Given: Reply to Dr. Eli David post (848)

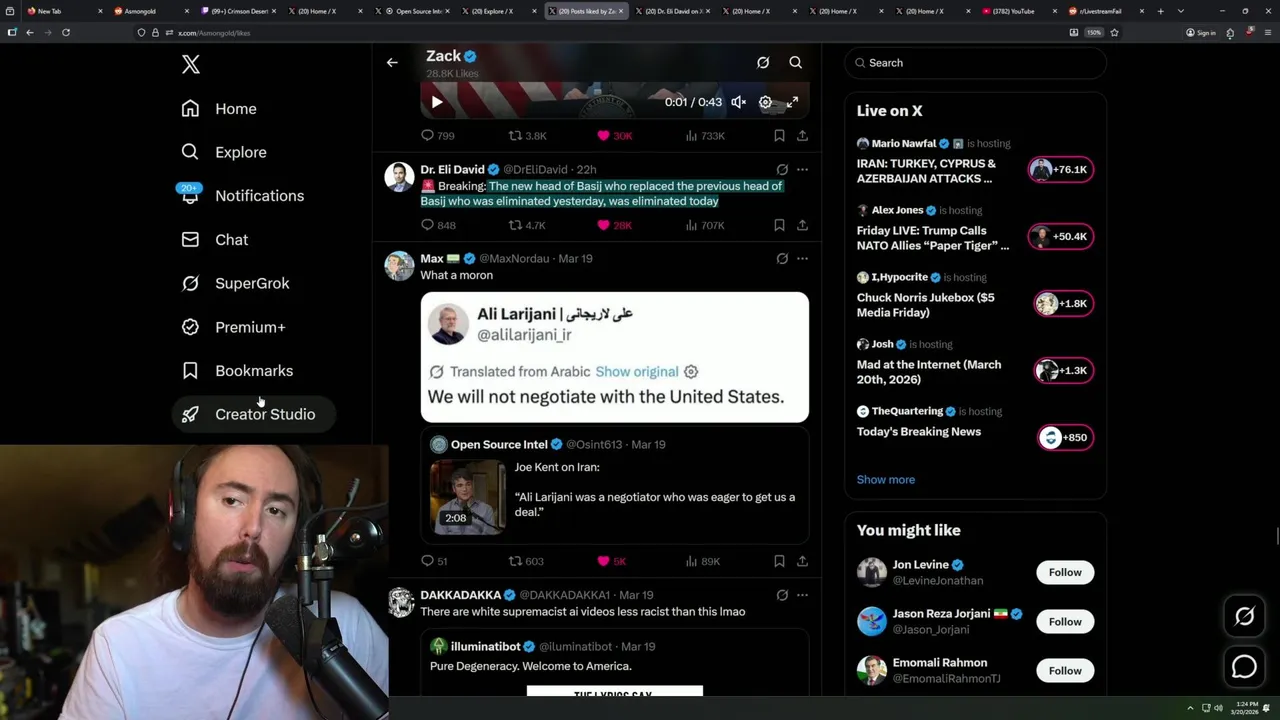Looking at the screenshot, I should [438, 226].
